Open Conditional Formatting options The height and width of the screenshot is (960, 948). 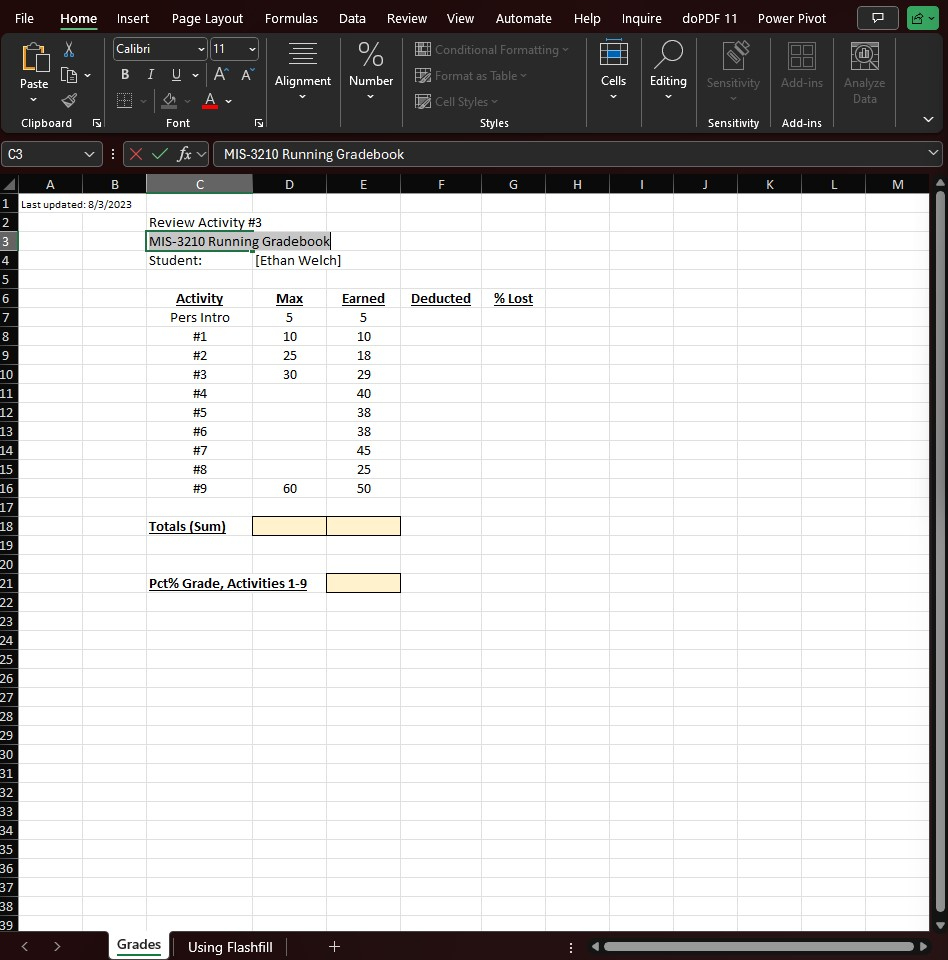(x=492, y=49)
